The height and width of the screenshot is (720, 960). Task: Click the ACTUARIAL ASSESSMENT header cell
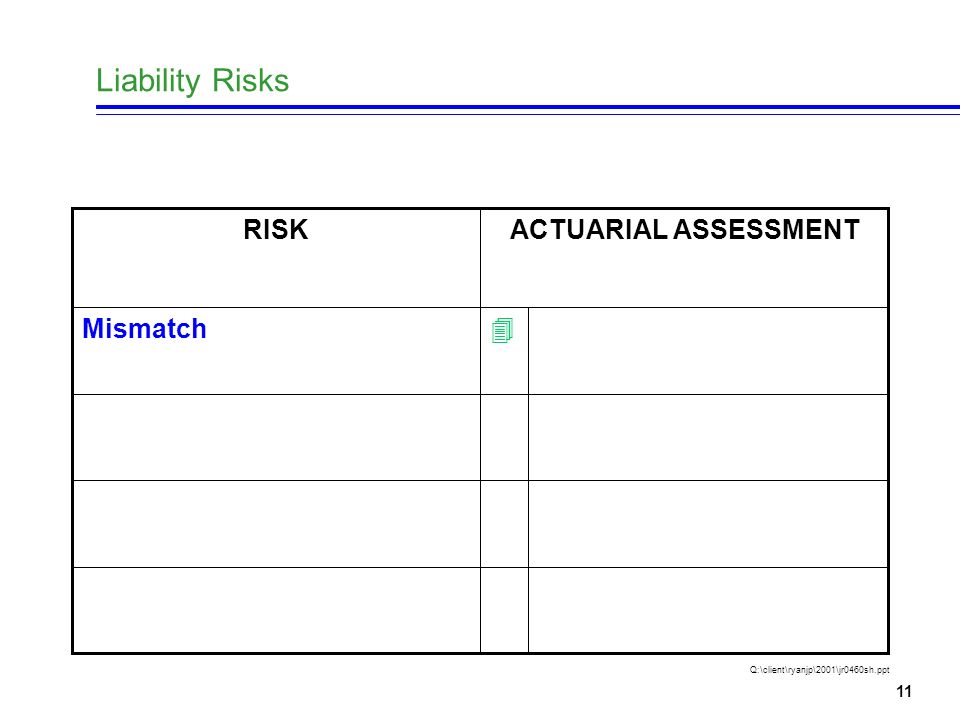(x=684, y=258)
